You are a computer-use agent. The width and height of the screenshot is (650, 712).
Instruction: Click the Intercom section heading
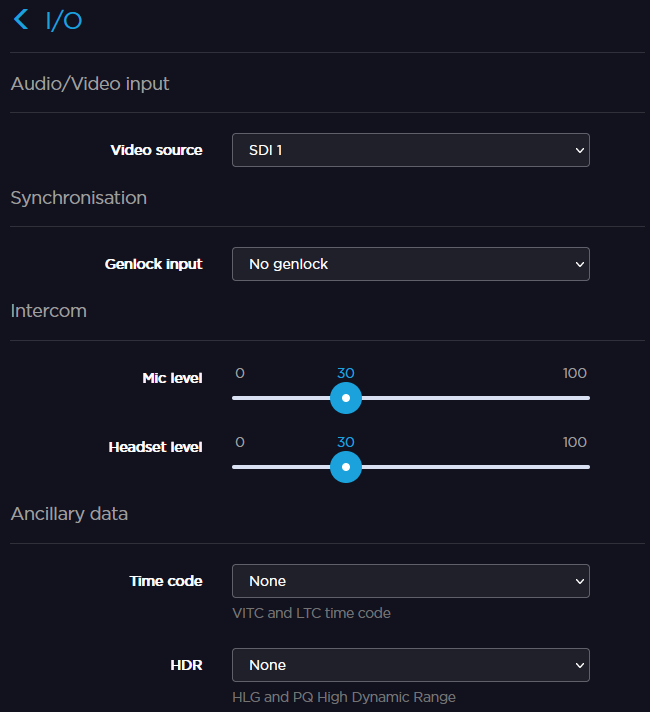pyautogui.click(x=49, y=311)
